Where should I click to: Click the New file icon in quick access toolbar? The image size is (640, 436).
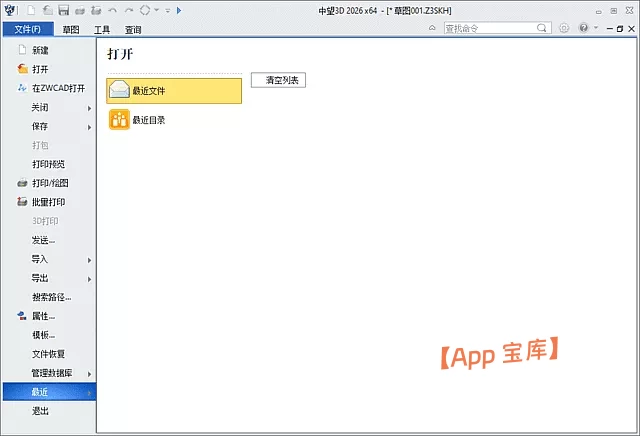pyautogui.click(x=32, y=10)
